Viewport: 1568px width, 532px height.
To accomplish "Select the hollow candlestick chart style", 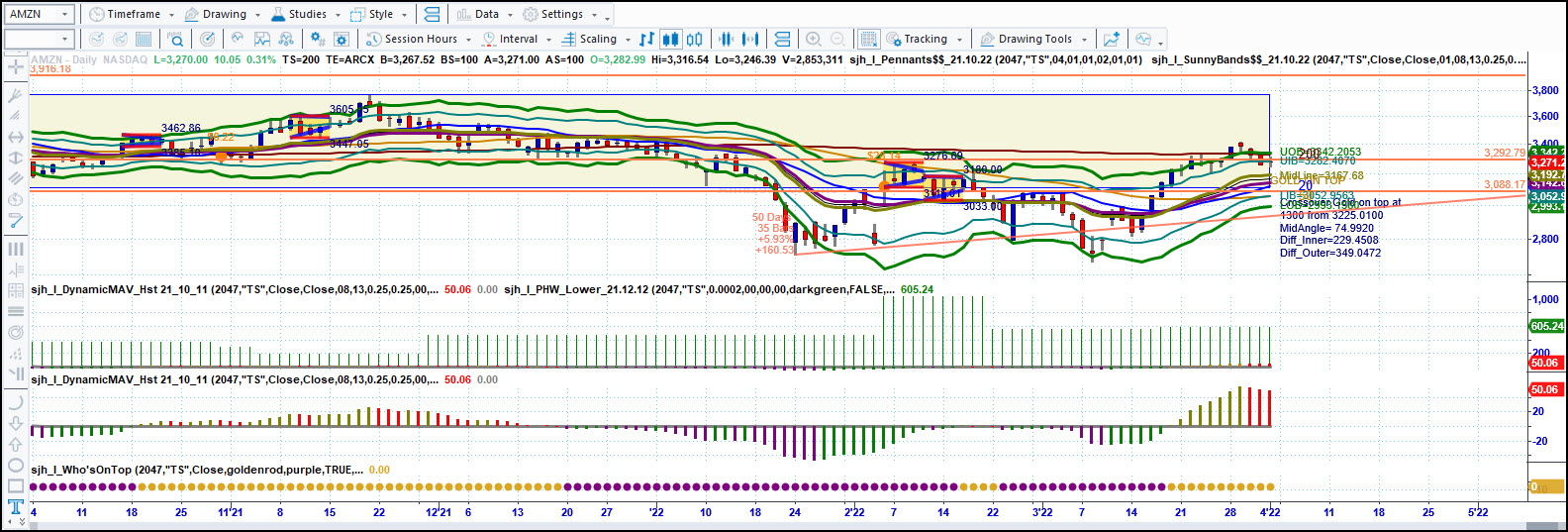I will tap(695, 39).
